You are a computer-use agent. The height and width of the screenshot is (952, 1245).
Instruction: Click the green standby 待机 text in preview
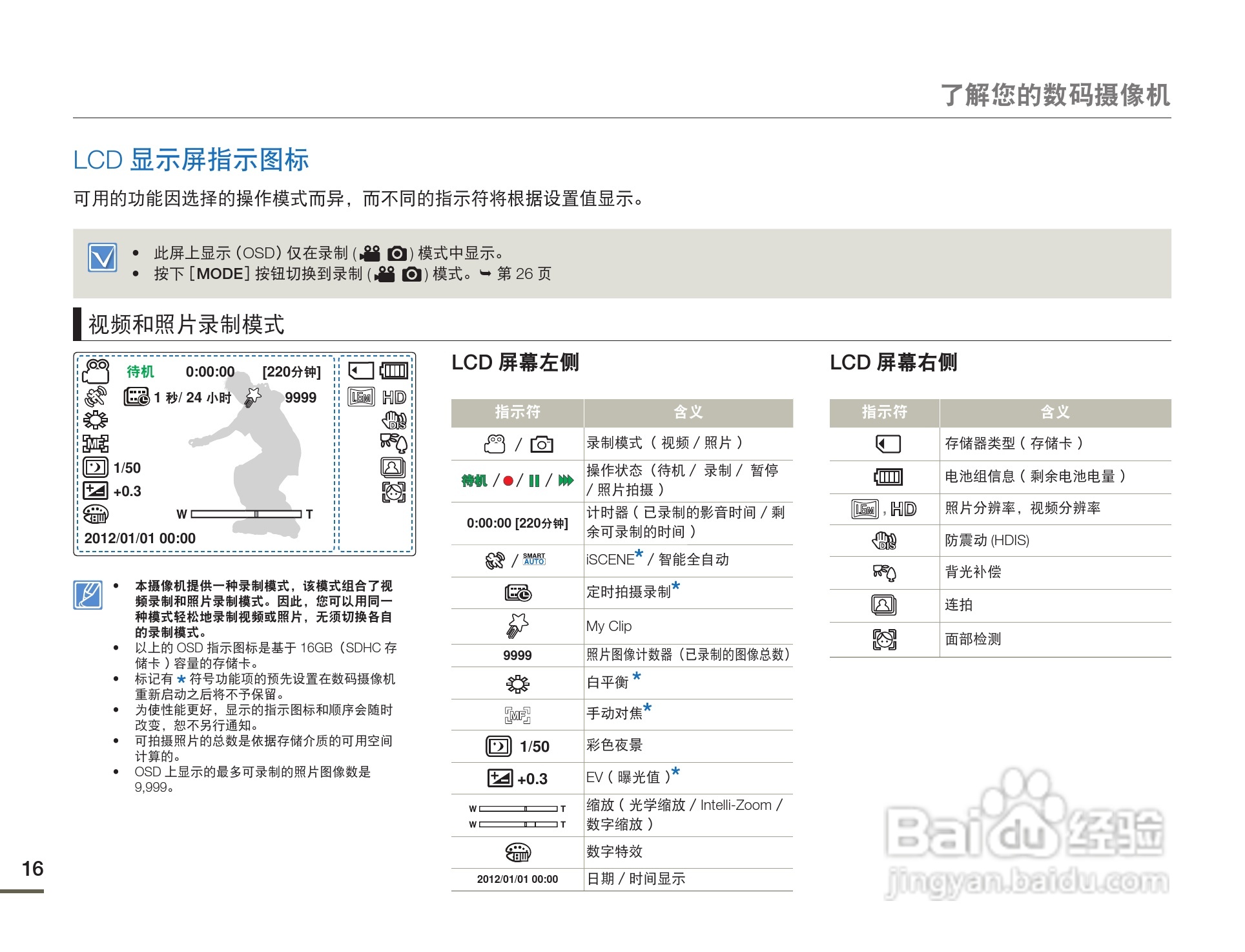(x=140, y=371)
